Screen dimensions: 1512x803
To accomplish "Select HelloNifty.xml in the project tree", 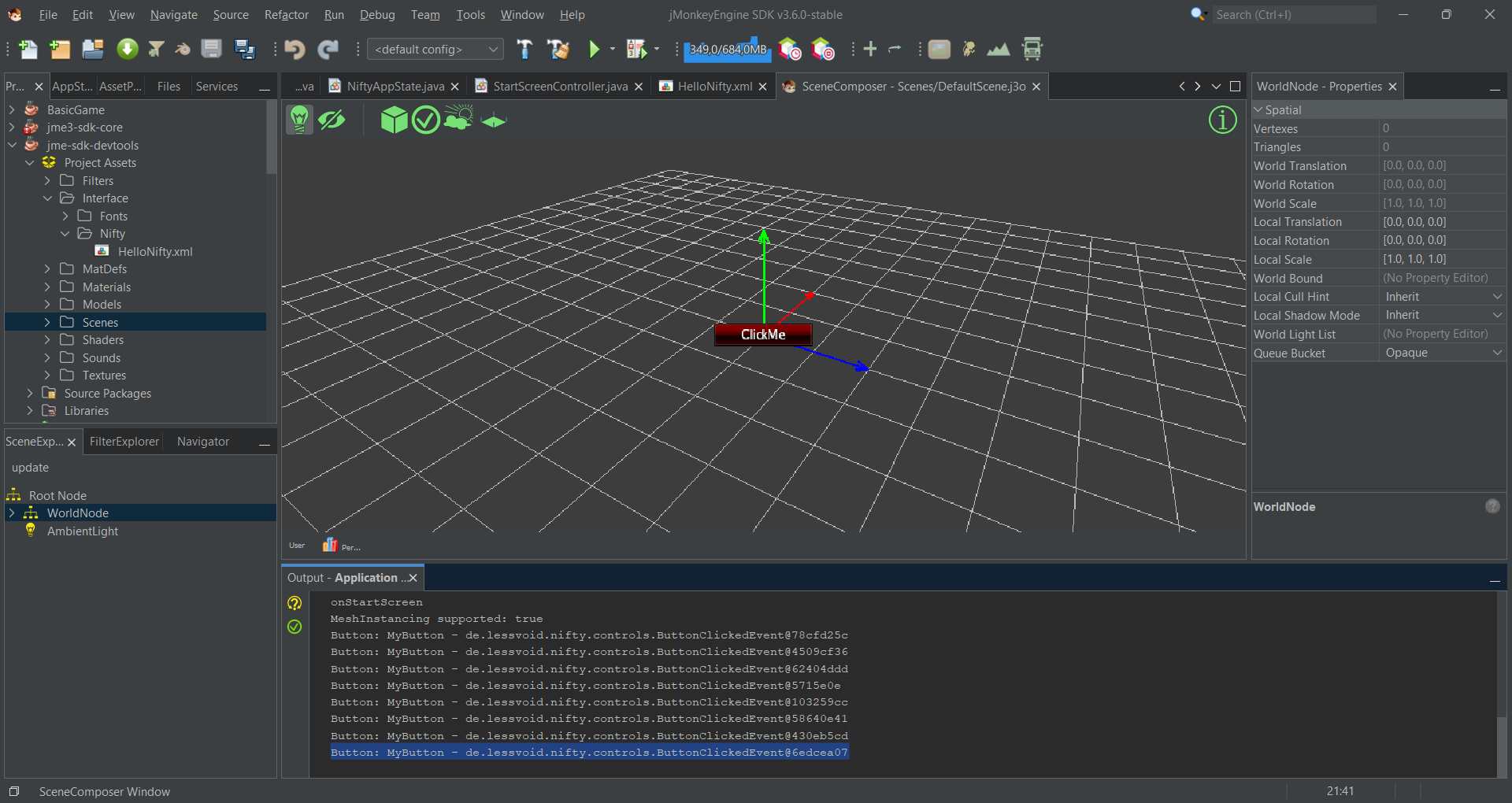I will (155, 252).
